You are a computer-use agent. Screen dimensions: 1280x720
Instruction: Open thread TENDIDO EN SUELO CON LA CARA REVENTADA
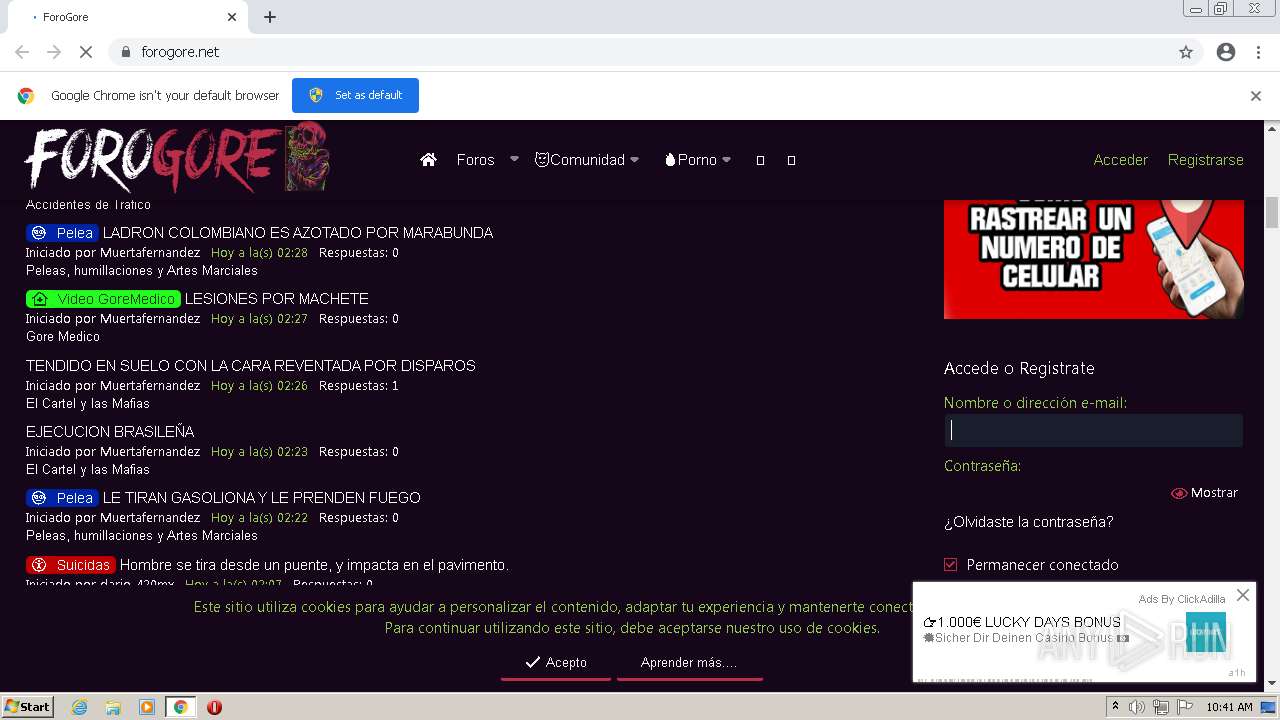coord(250,366)
